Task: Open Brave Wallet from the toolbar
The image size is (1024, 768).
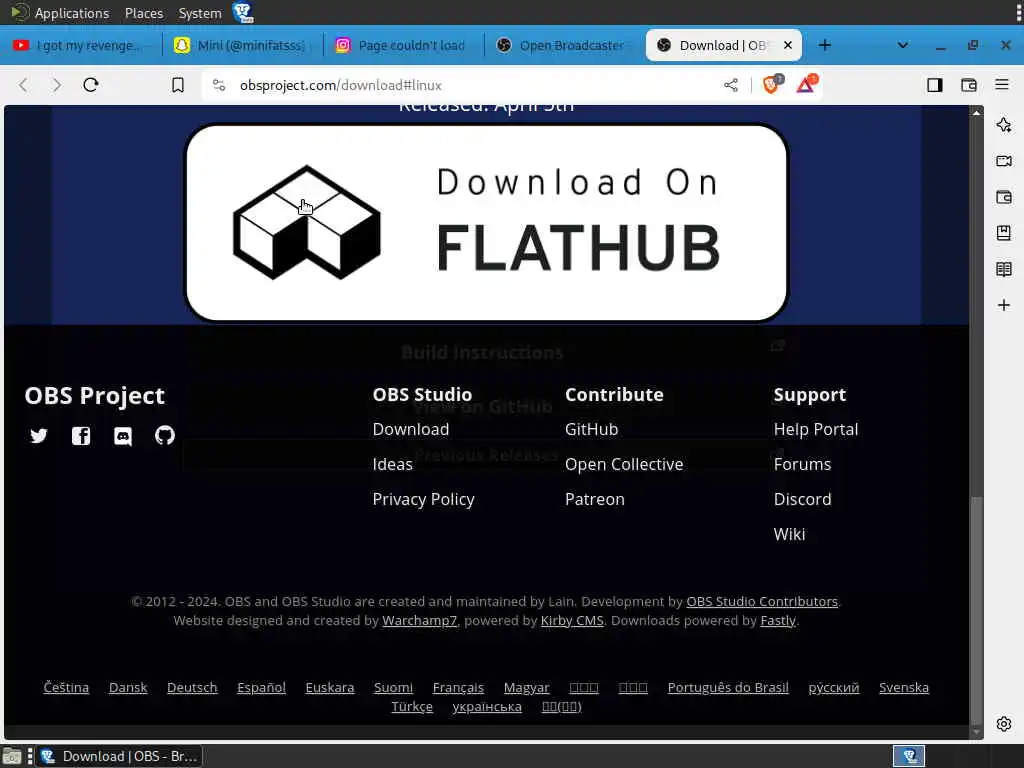Action: point(968,85)
